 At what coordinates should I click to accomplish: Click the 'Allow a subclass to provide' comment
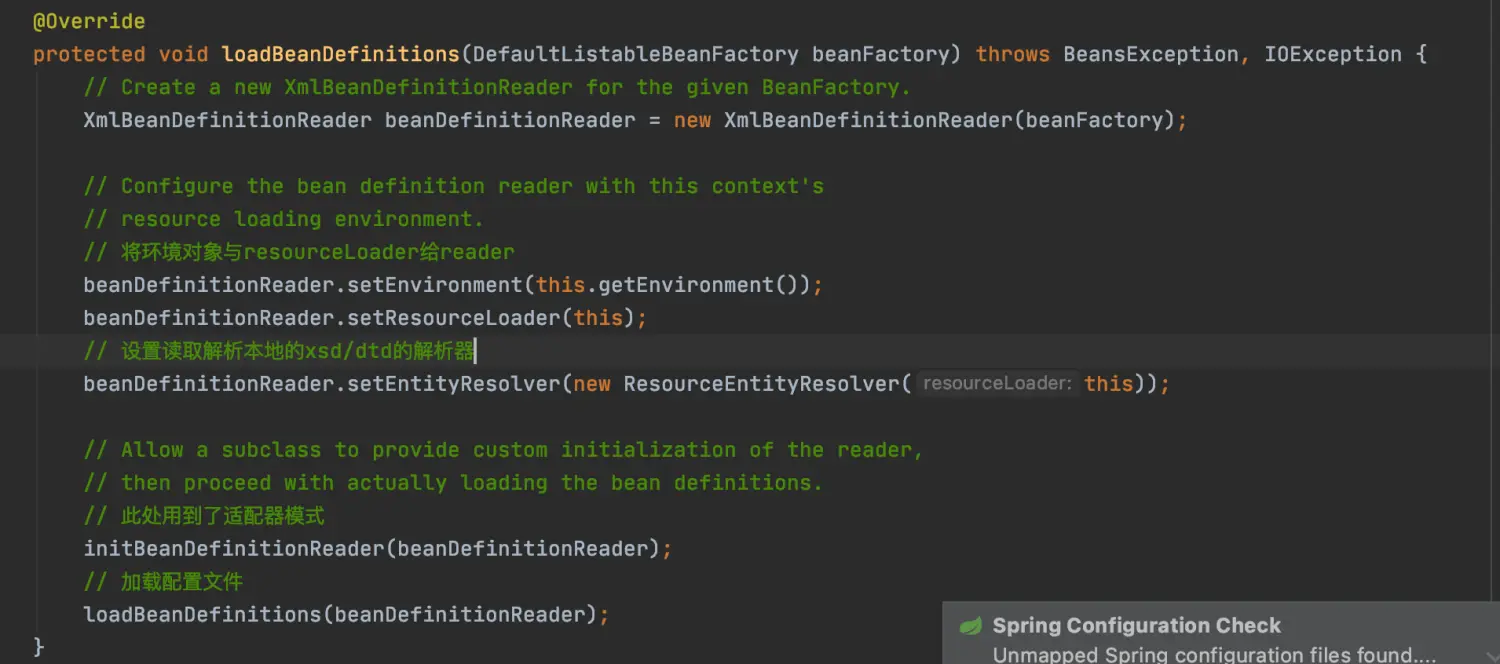(503, 450)
